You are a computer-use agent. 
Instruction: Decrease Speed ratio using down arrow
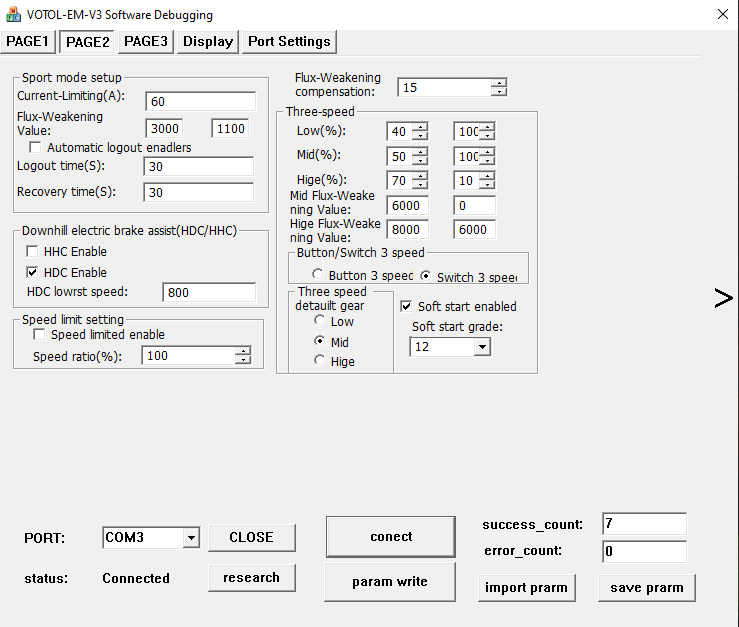click(x=242, y=360)
